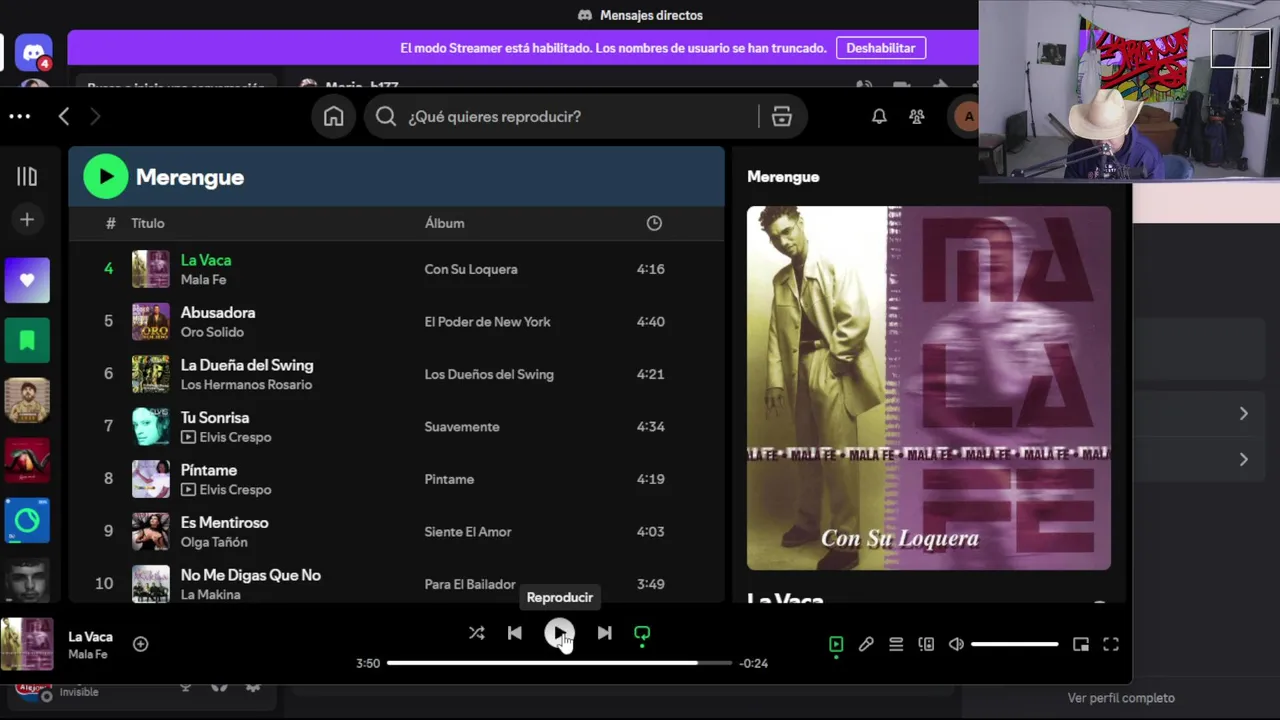The height and width of the screenshot is (720, 1280).
Task: Click the Álbum column header
Action: [444, 223]
